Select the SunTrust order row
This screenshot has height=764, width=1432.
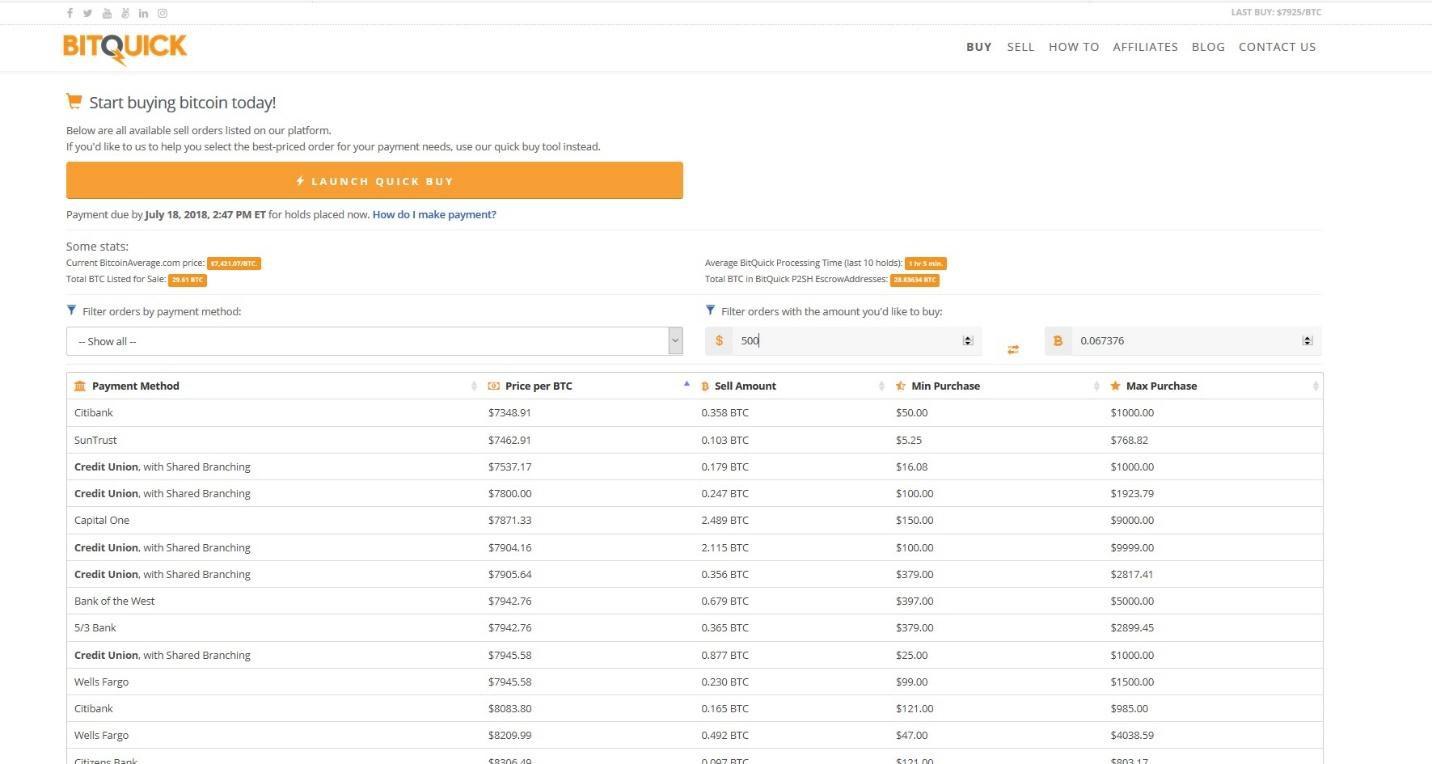pos(694,440)
